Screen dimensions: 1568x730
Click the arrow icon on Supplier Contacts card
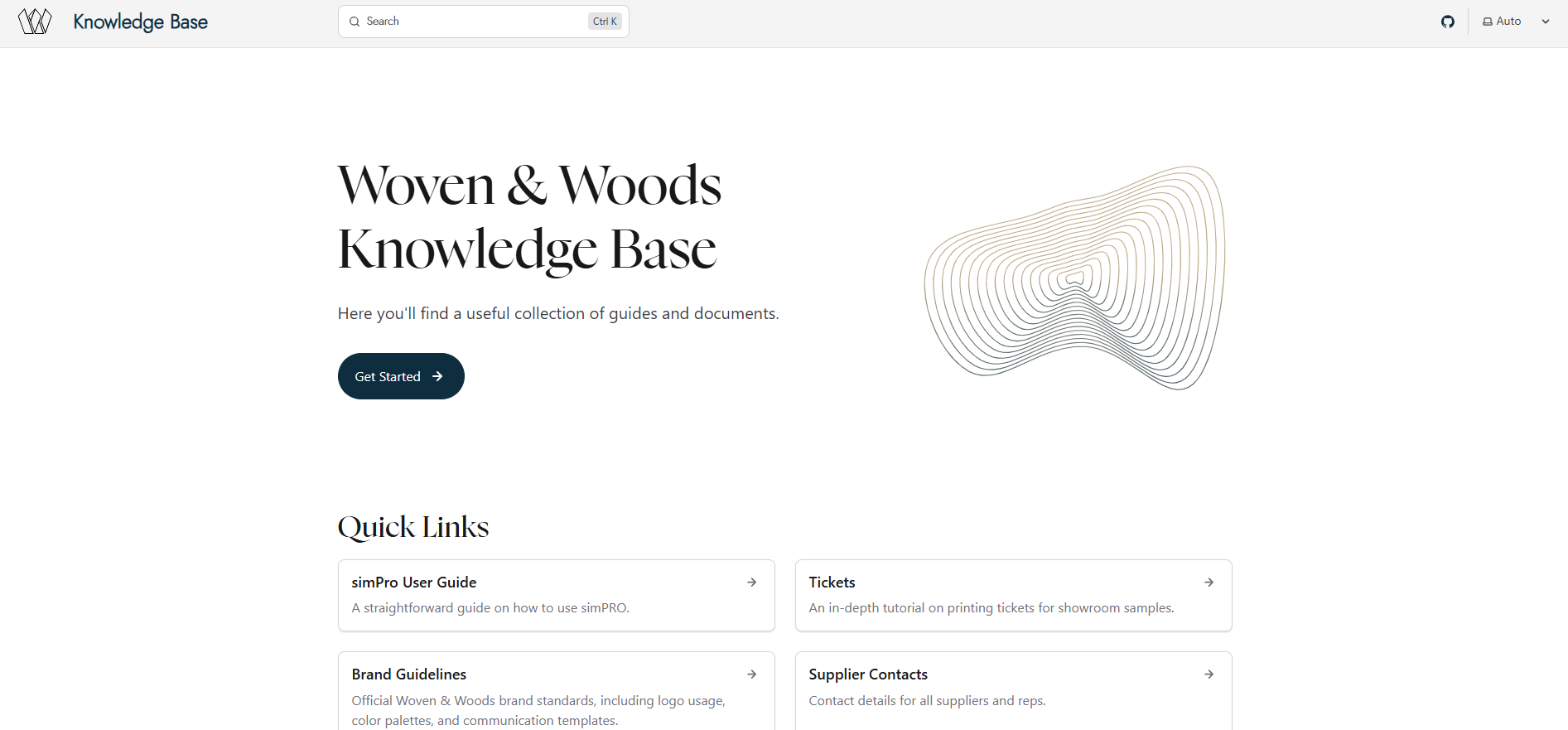tap(1209, 674)
